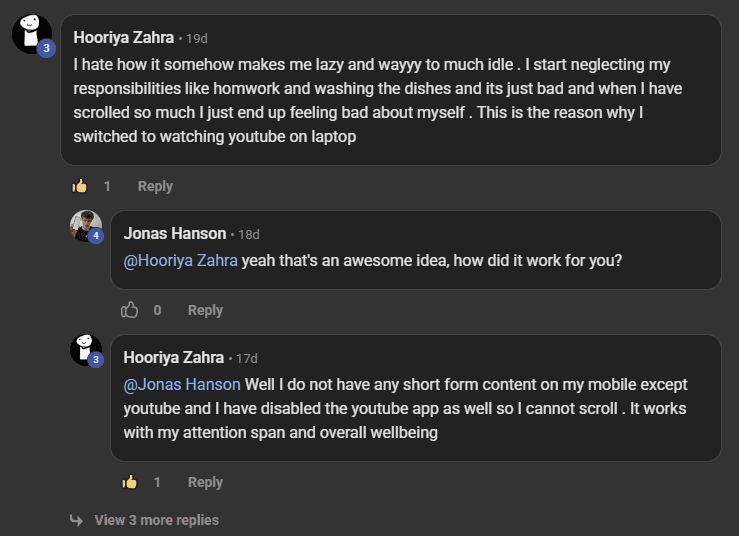The height and width of the screenshot is (536, 739).
Task: Open Hooriya Zahra's avatar on 17d reply
Action: click(85, 349)
